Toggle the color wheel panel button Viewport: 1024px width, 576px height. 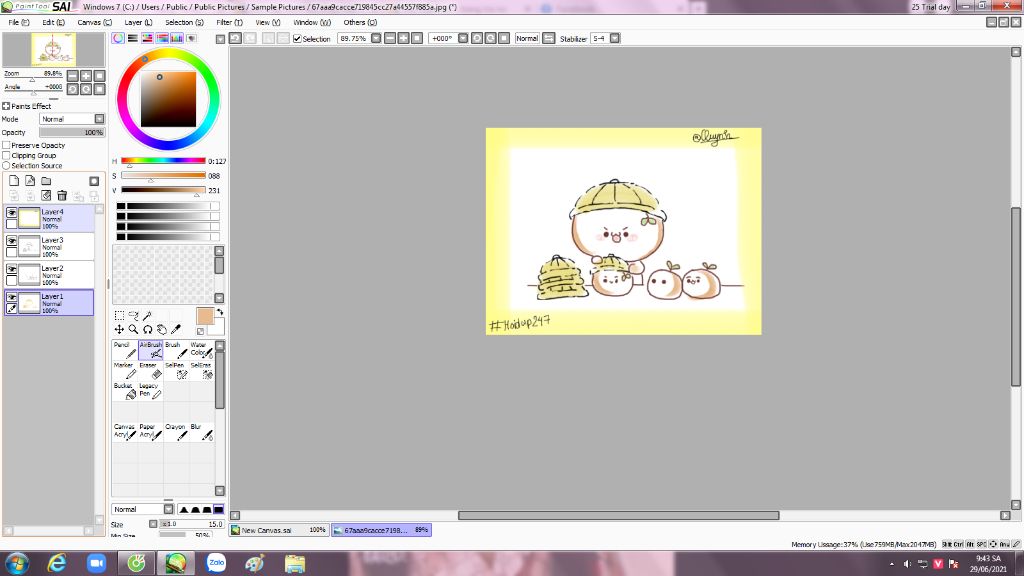tap(118, 39)
